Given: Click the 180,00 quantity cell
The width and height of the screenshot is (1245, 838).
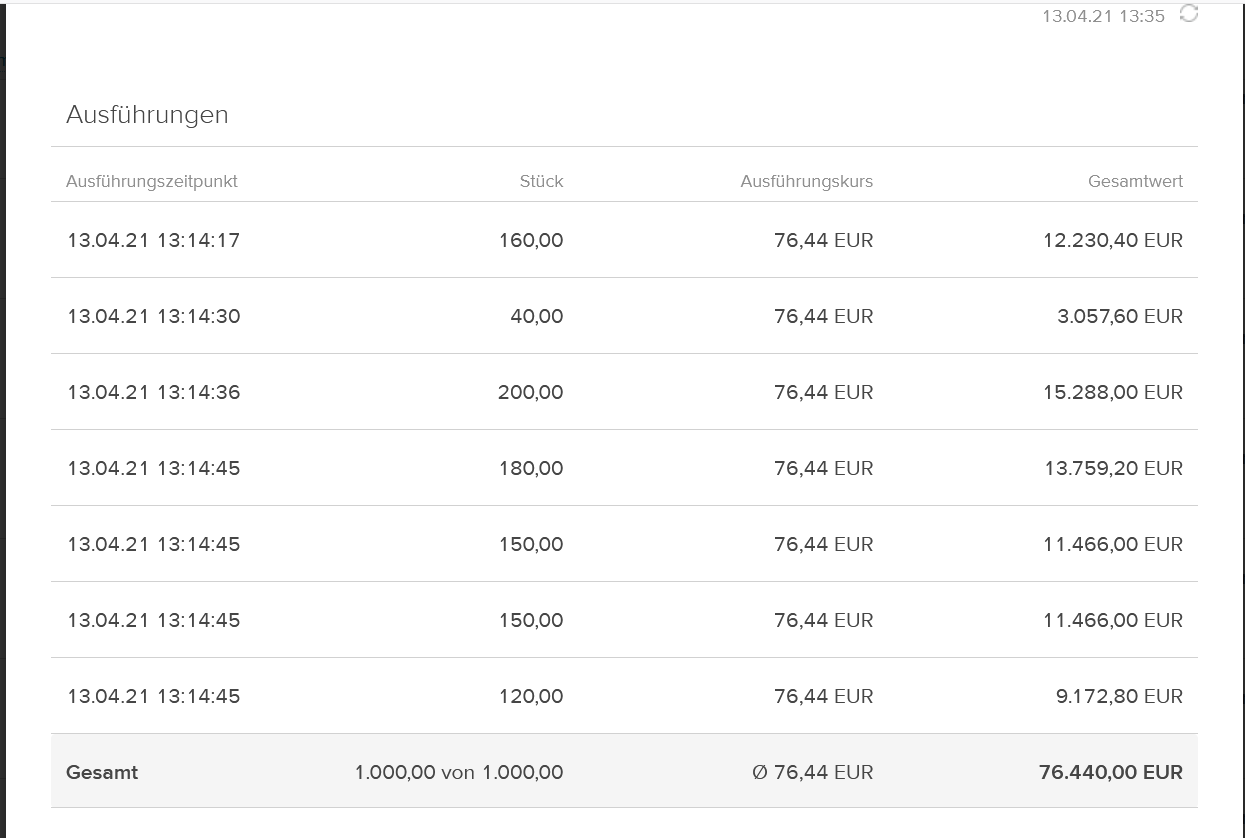Looking at the screenshot, I should click(531, 468).
